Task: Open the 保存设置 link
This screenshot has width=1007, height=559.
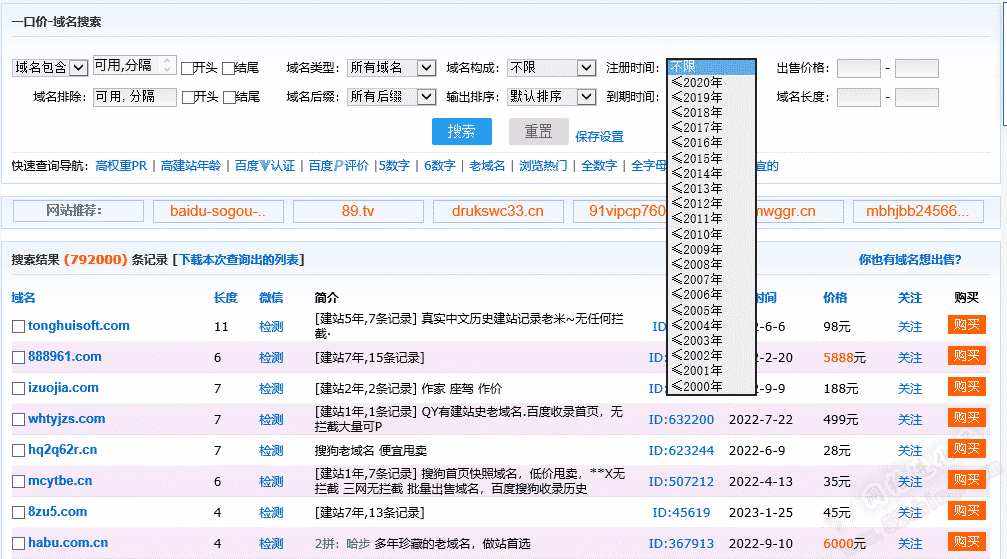Action: (x=599, y=137)
